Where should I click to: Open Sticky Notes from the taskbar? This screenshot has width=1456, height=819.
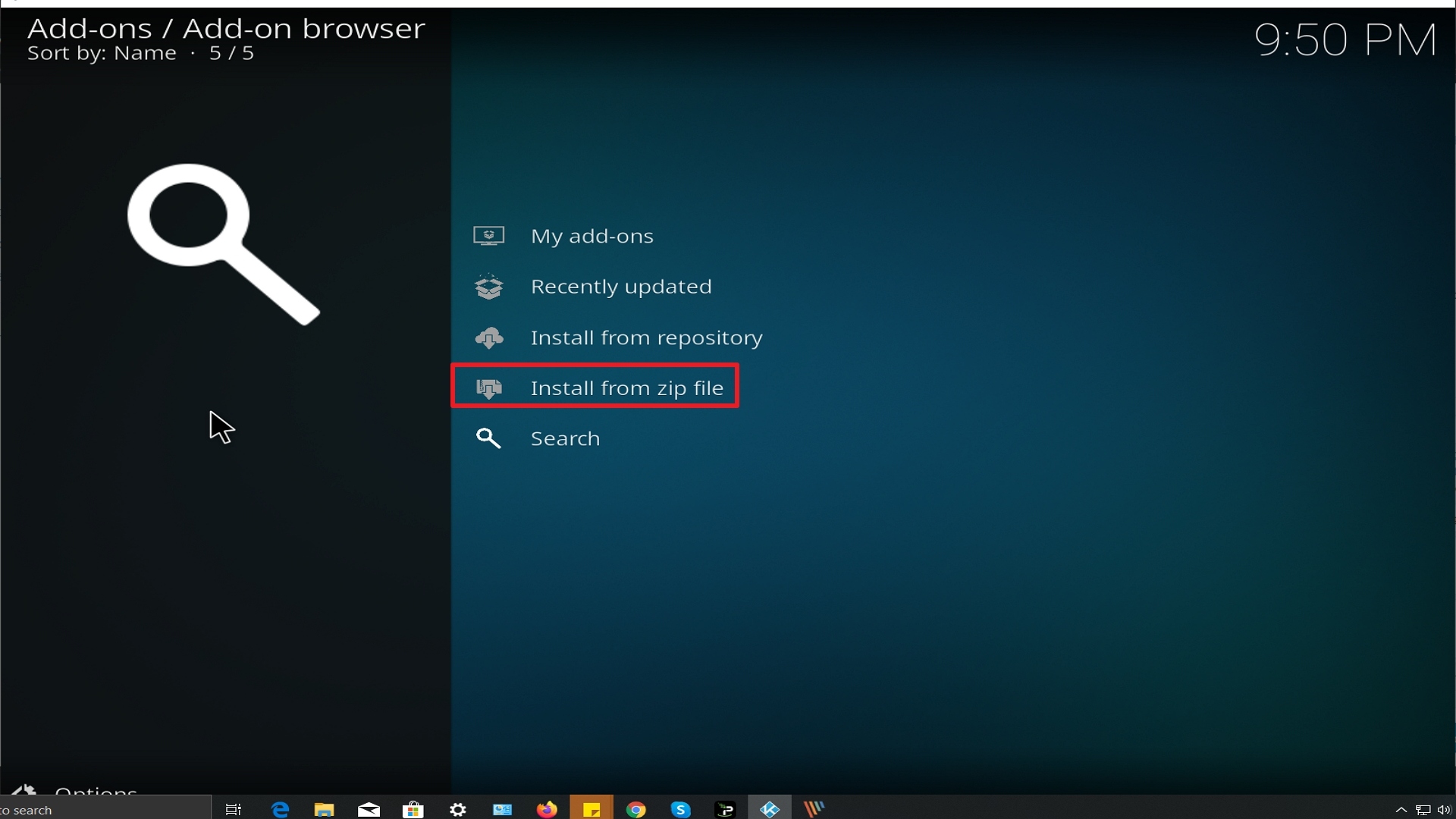pos(591,809)
